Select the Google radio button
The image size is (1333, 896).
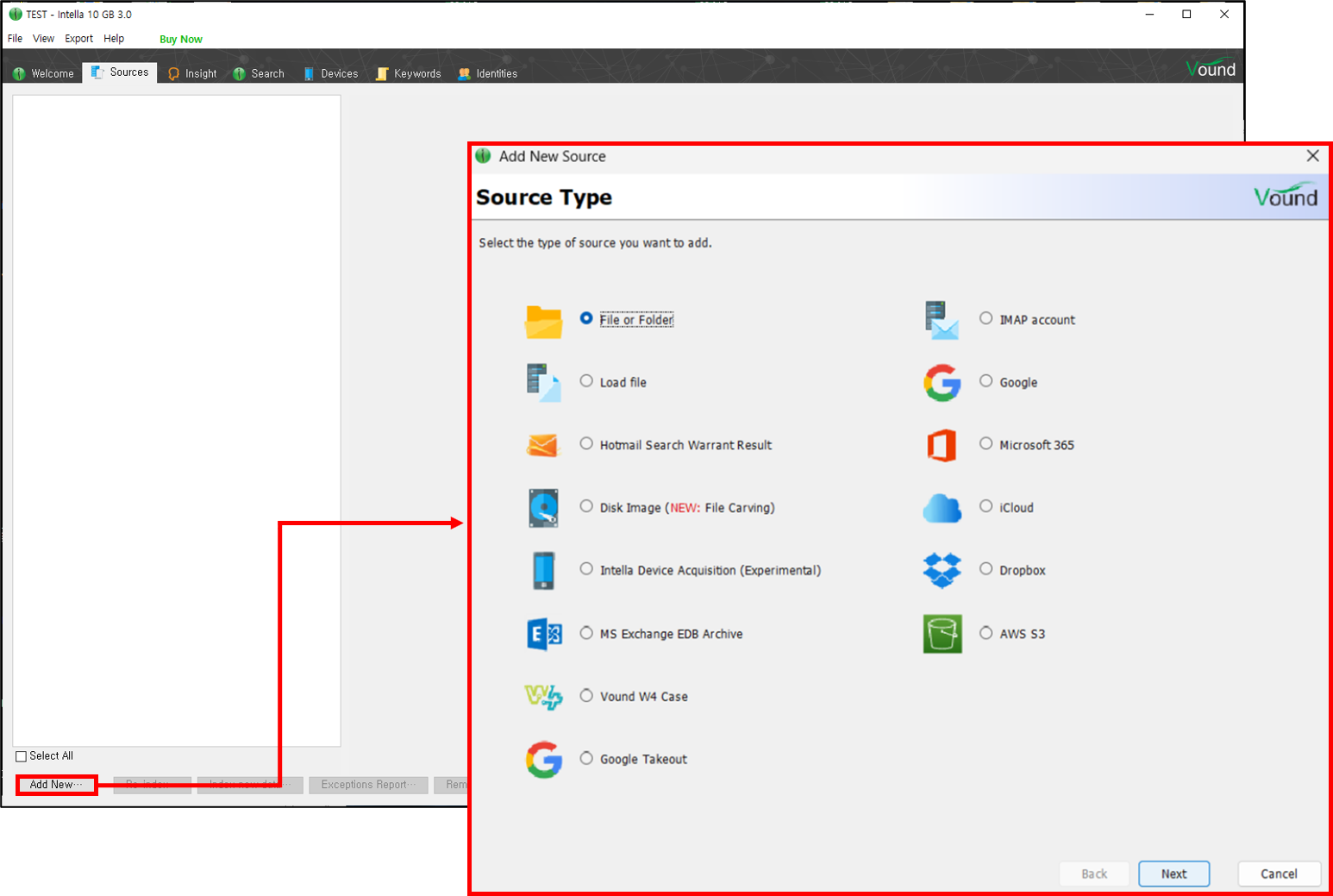(x=986, y=381)
